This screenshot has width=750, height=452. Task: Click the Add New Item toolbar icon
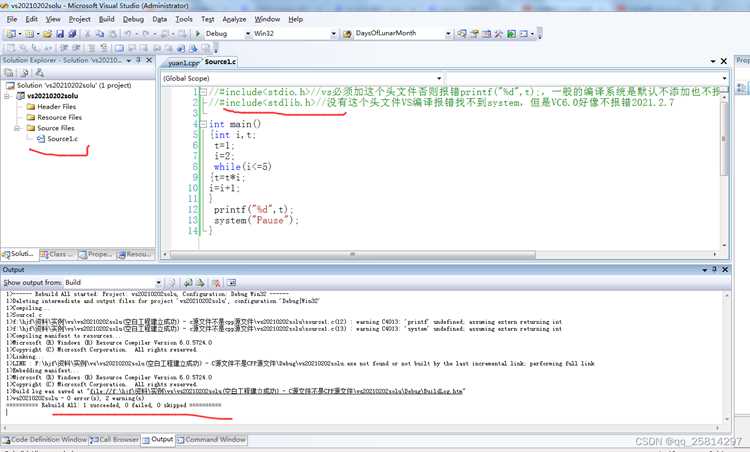coord(29,34)
